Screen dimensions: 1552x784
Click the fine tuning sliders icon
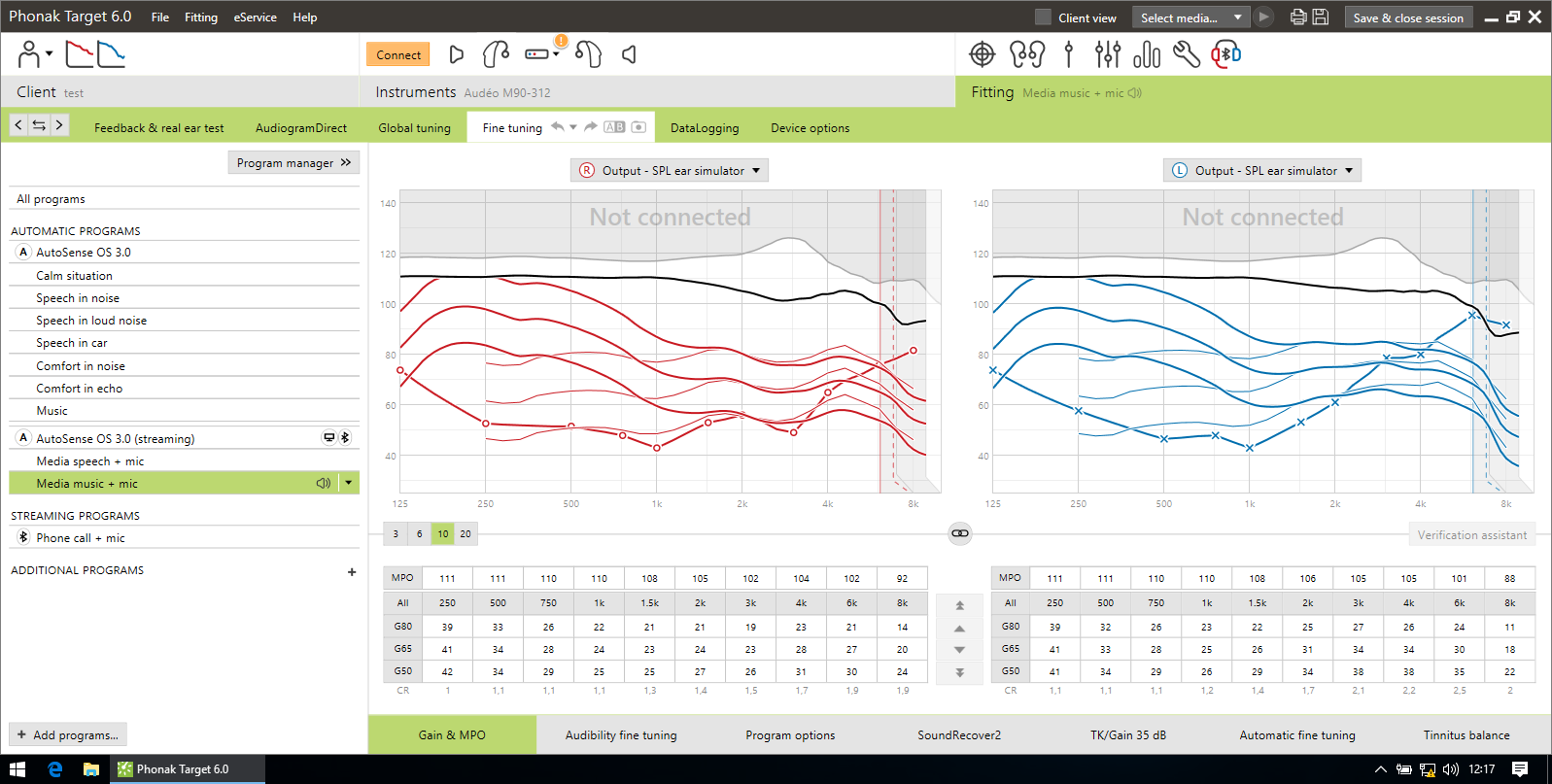pos(1107,54)
